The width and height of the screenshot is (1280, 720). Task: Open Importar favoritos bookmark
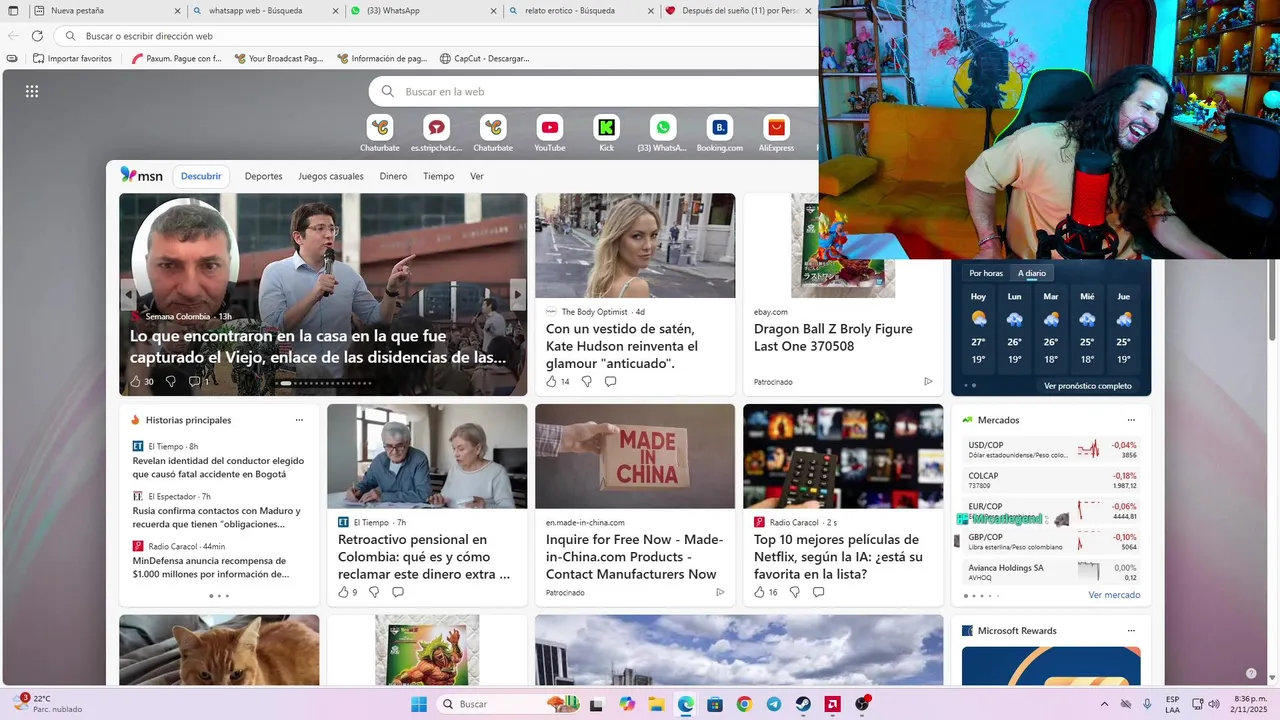[x=72, y=58]
